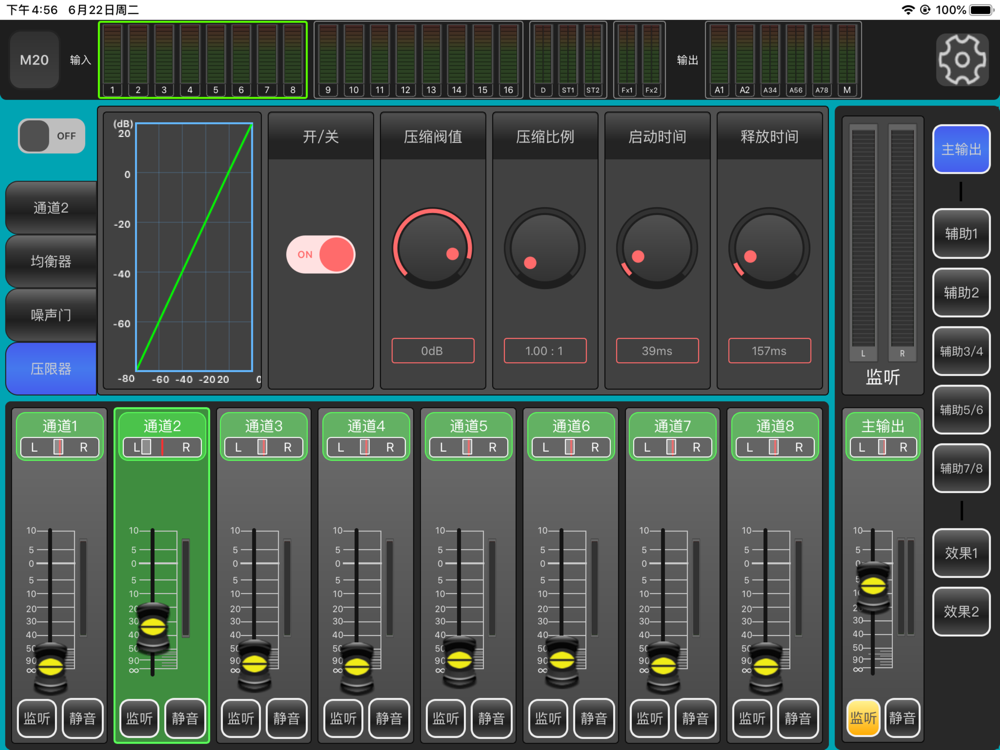
Task: Switch to the 均衡器 equalizer tab
Action: pos(51,261)
